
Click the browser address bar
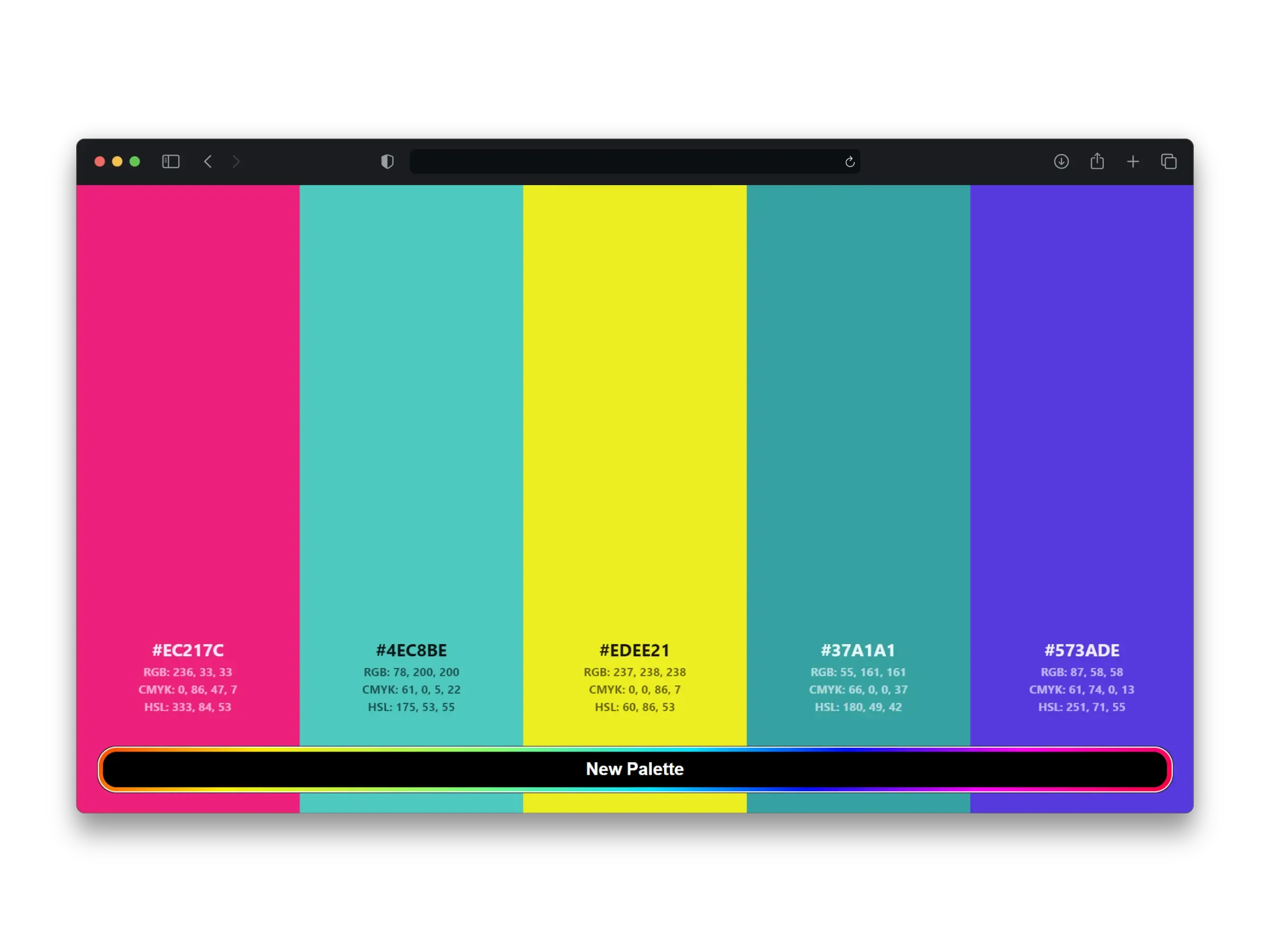click(x=634, y=162)
